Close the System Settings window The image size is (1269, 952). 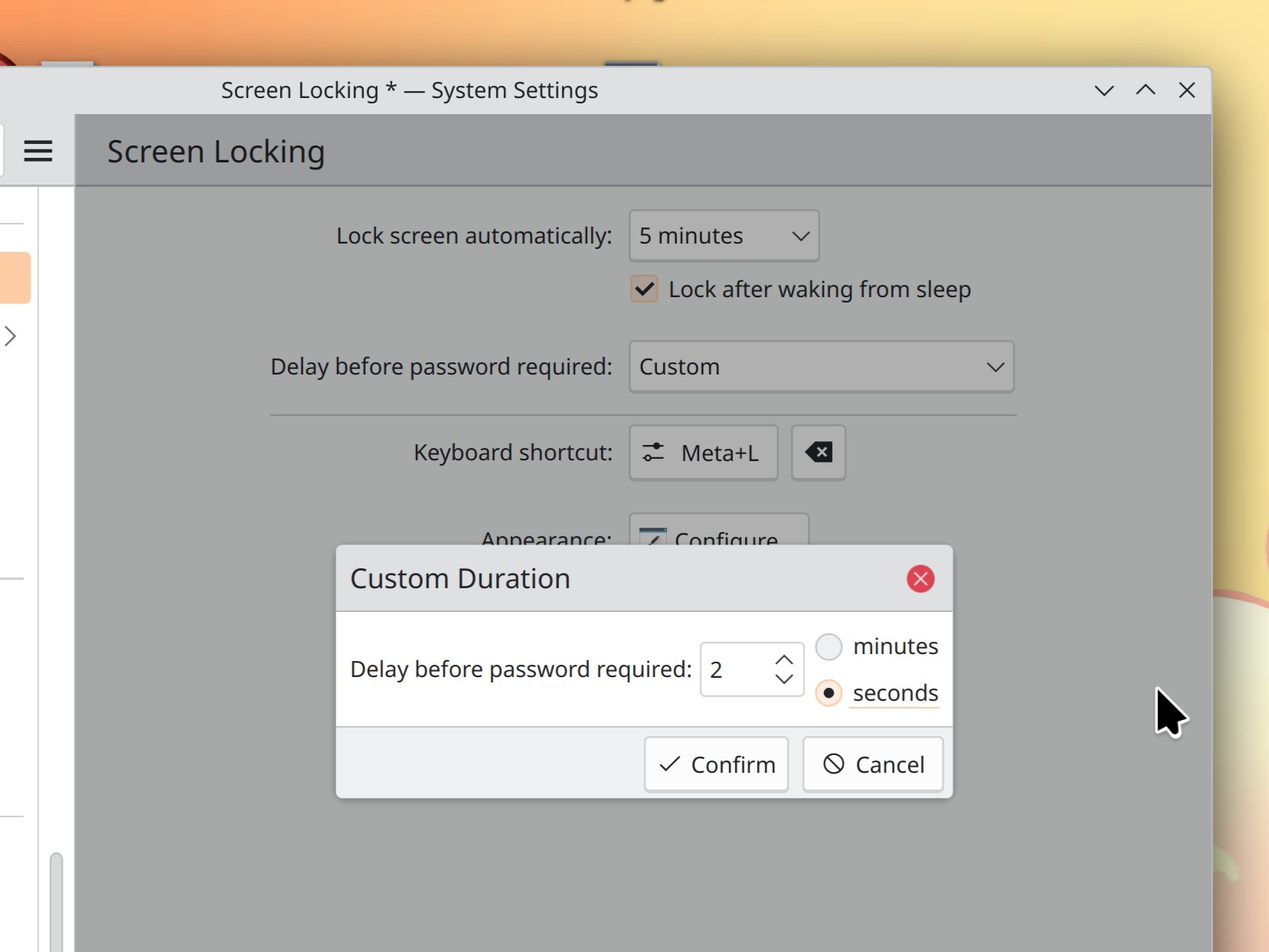point(1186,90)
